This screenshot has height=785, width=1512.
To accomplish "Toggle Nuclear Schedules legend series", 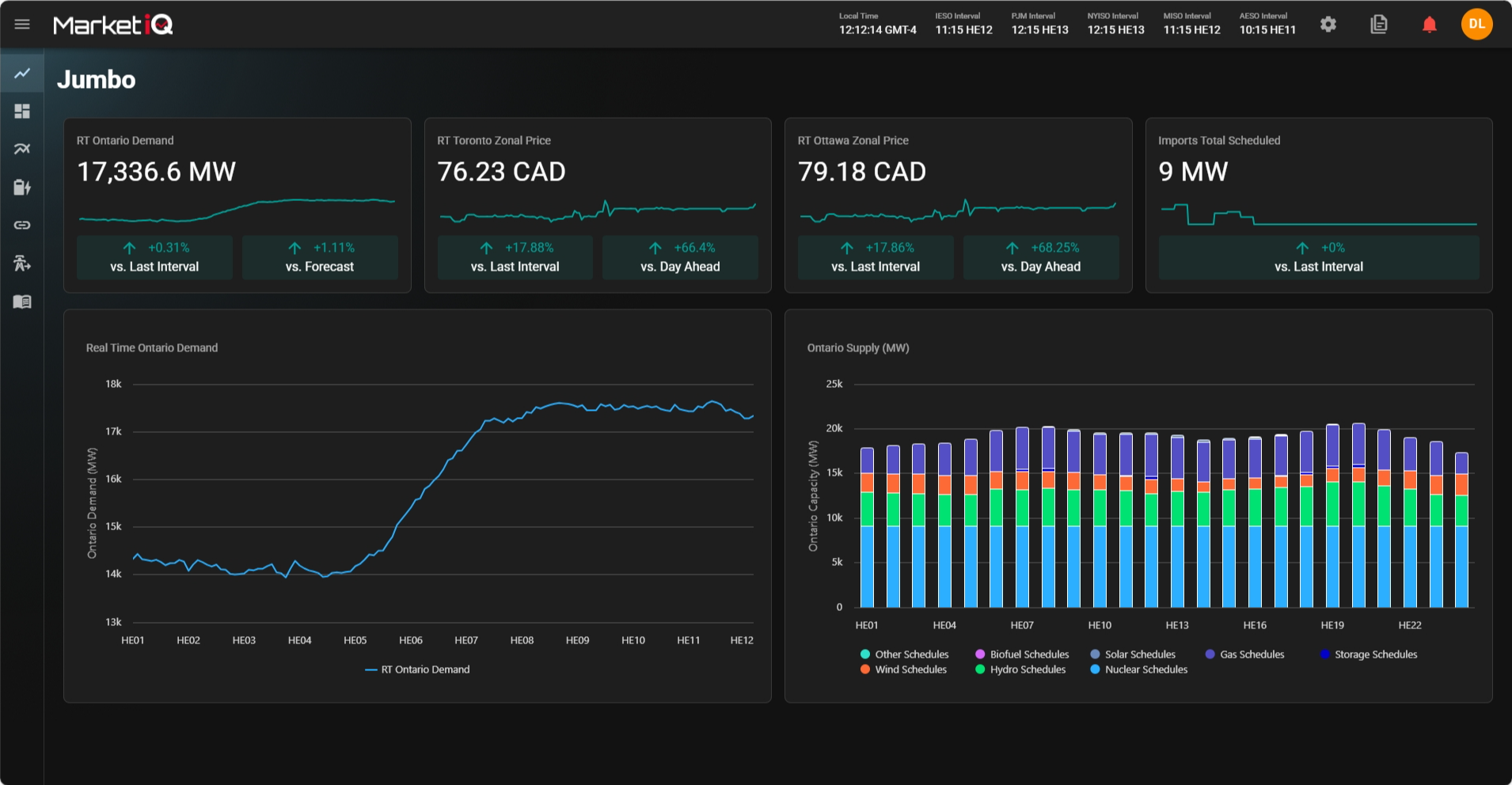I will pos(1145,669).
